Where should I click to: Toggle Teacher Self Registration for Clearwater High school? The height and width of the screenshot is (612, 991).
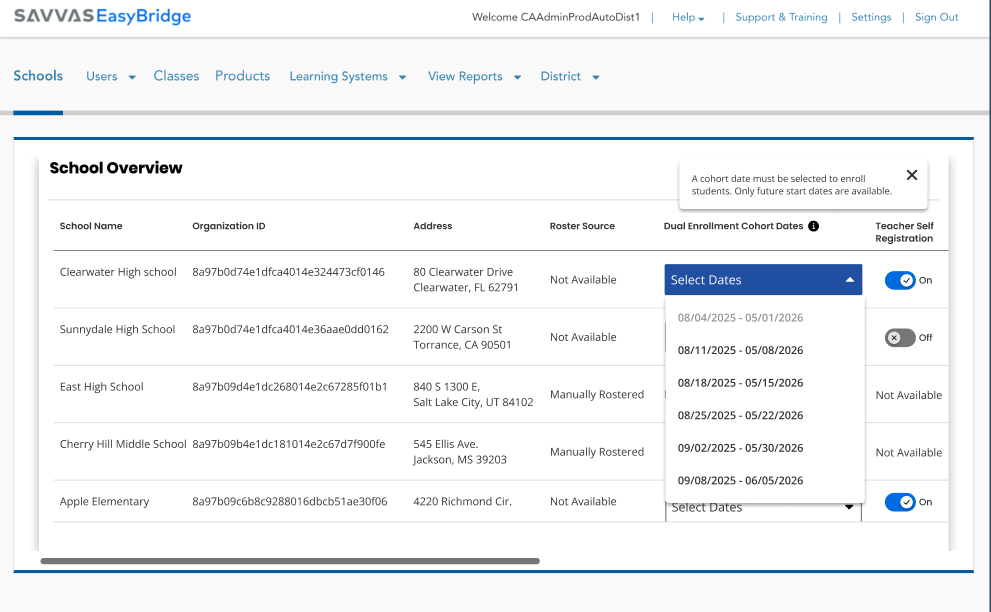point(900,280)
